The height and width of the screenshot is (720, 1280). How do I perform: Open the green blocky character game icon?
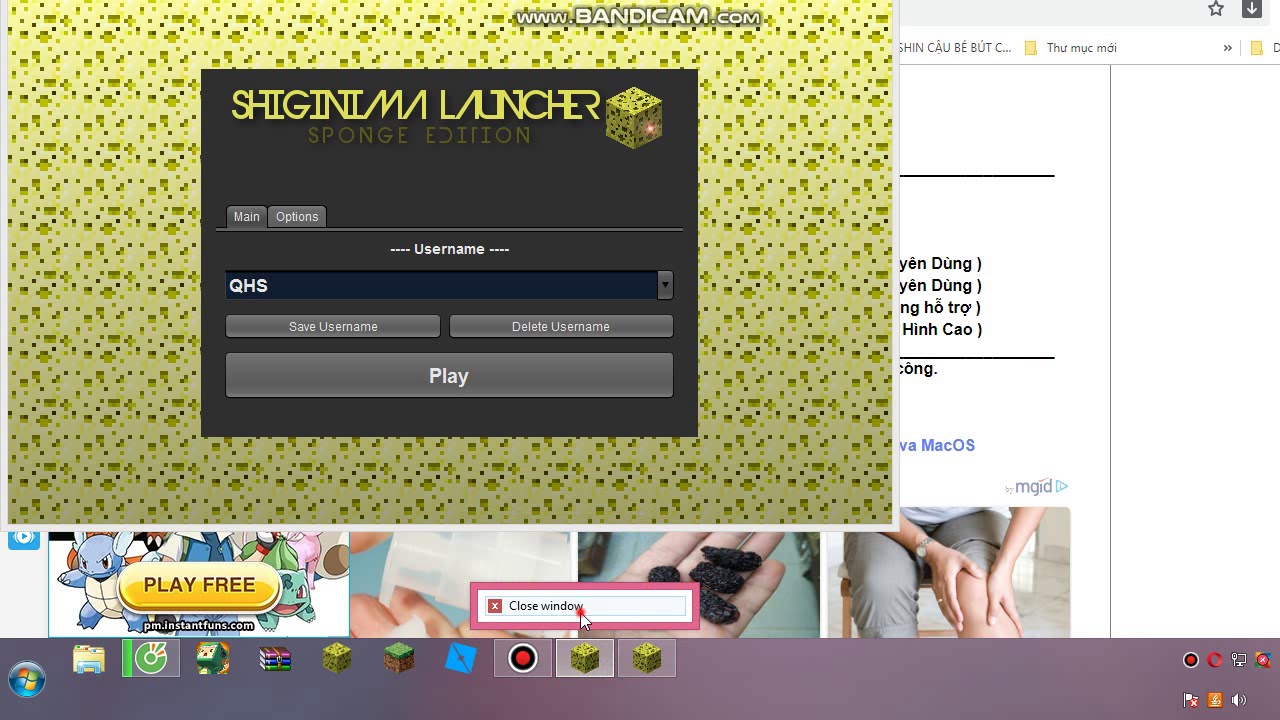click(x=213, y=659)
